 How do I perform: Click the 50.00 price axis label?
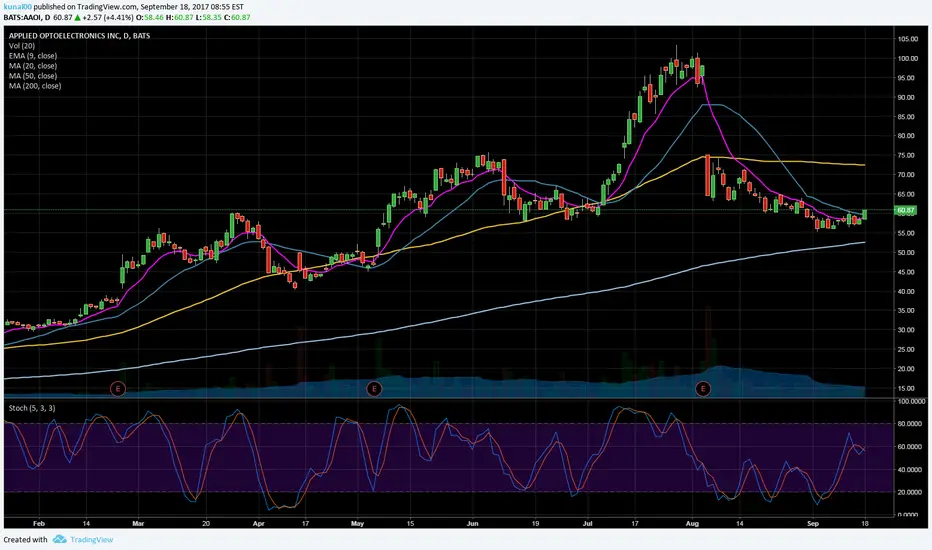(x=907, y=252)
